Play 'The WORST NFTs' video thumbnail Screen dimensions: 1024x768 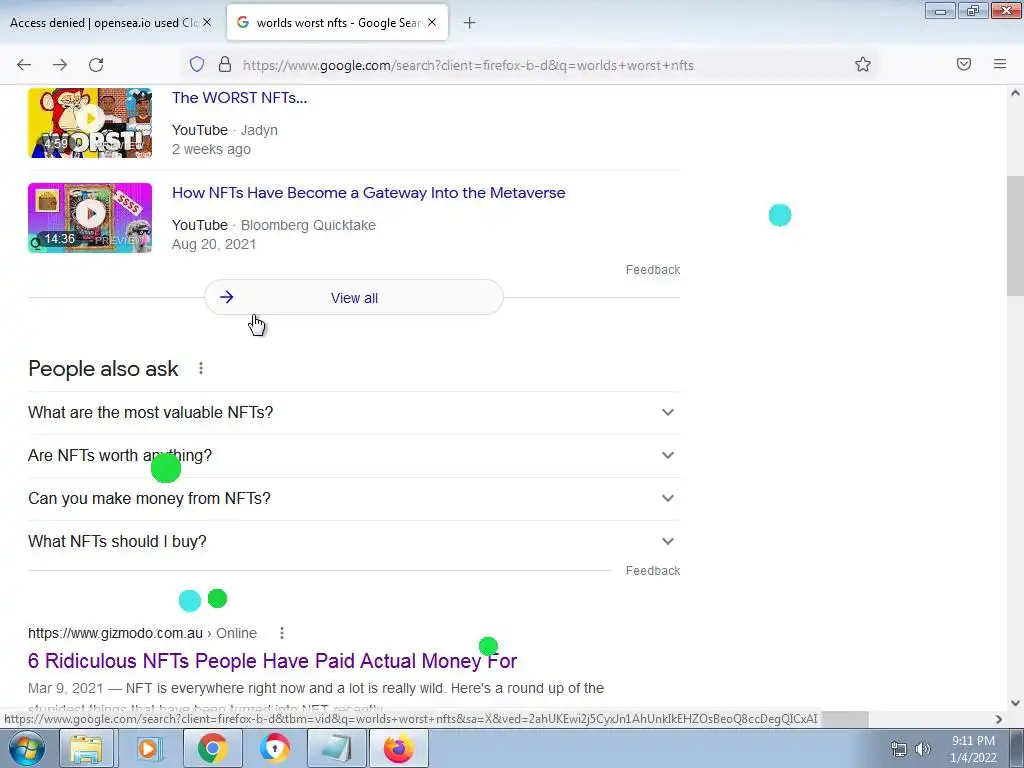90,123
